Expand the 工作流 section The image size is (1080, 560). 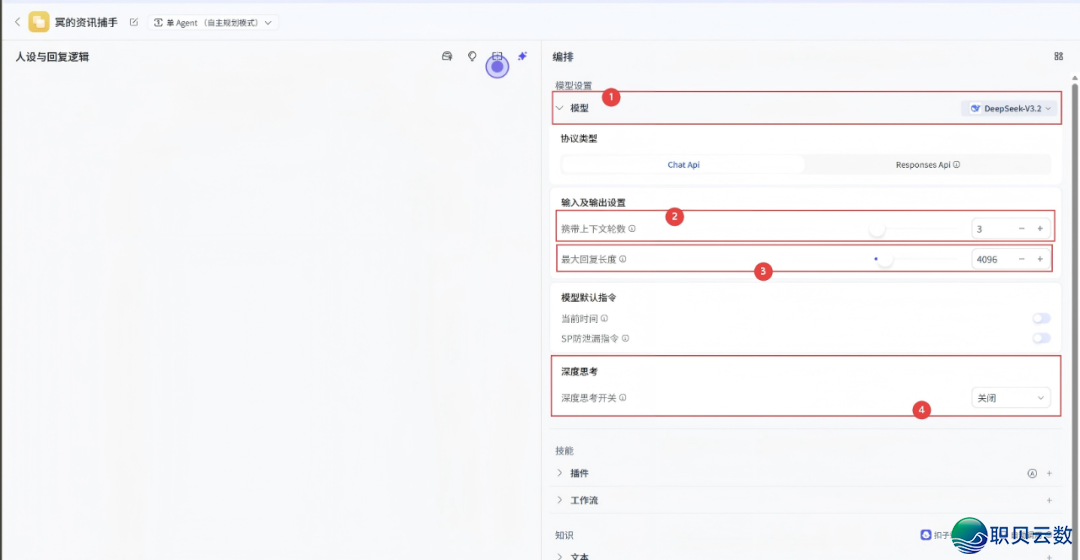[x=560, y=500]
